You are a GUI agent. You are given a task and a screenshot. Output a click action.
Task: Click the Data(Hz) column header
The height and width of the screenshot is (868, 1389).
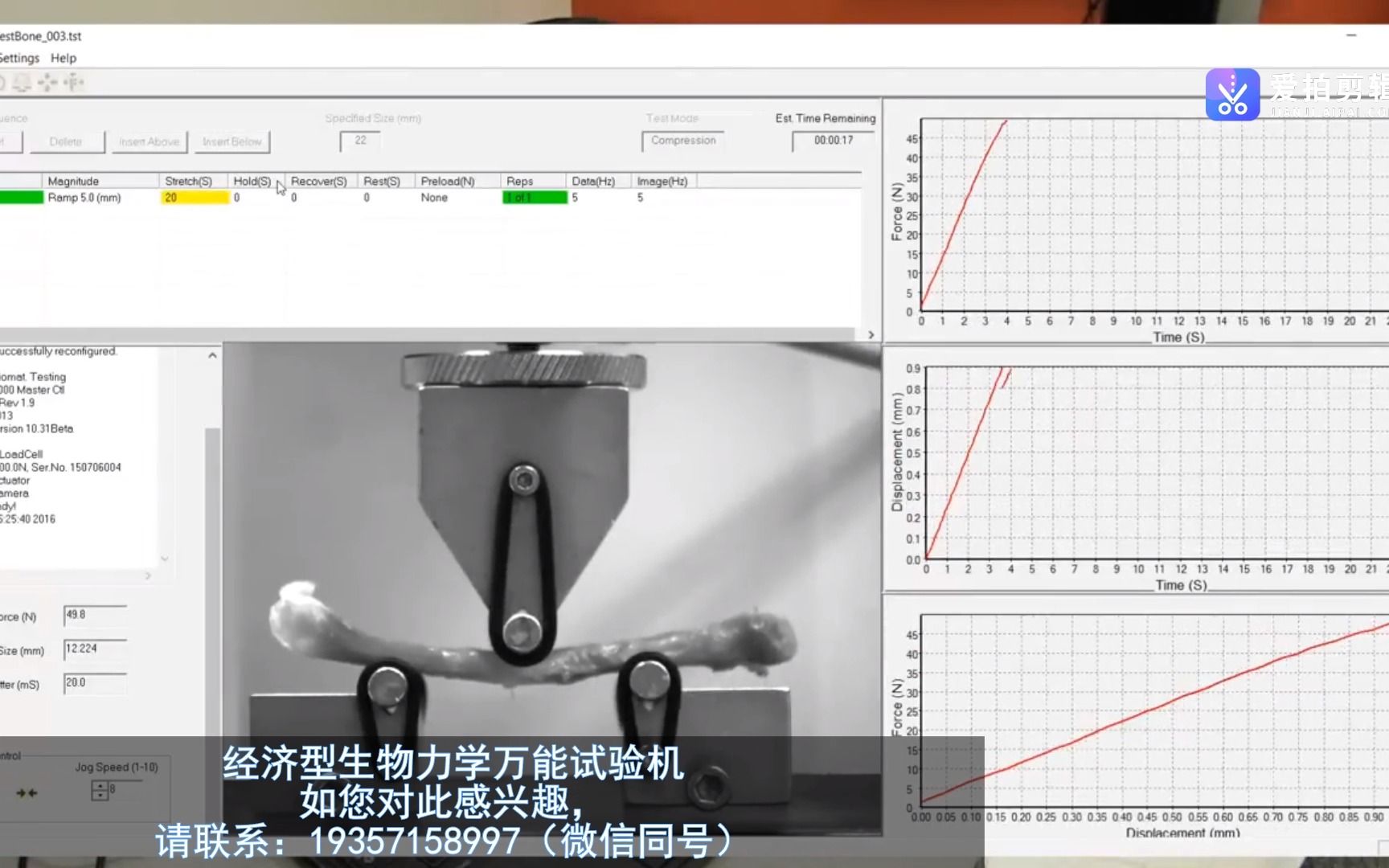coord(598,182)
